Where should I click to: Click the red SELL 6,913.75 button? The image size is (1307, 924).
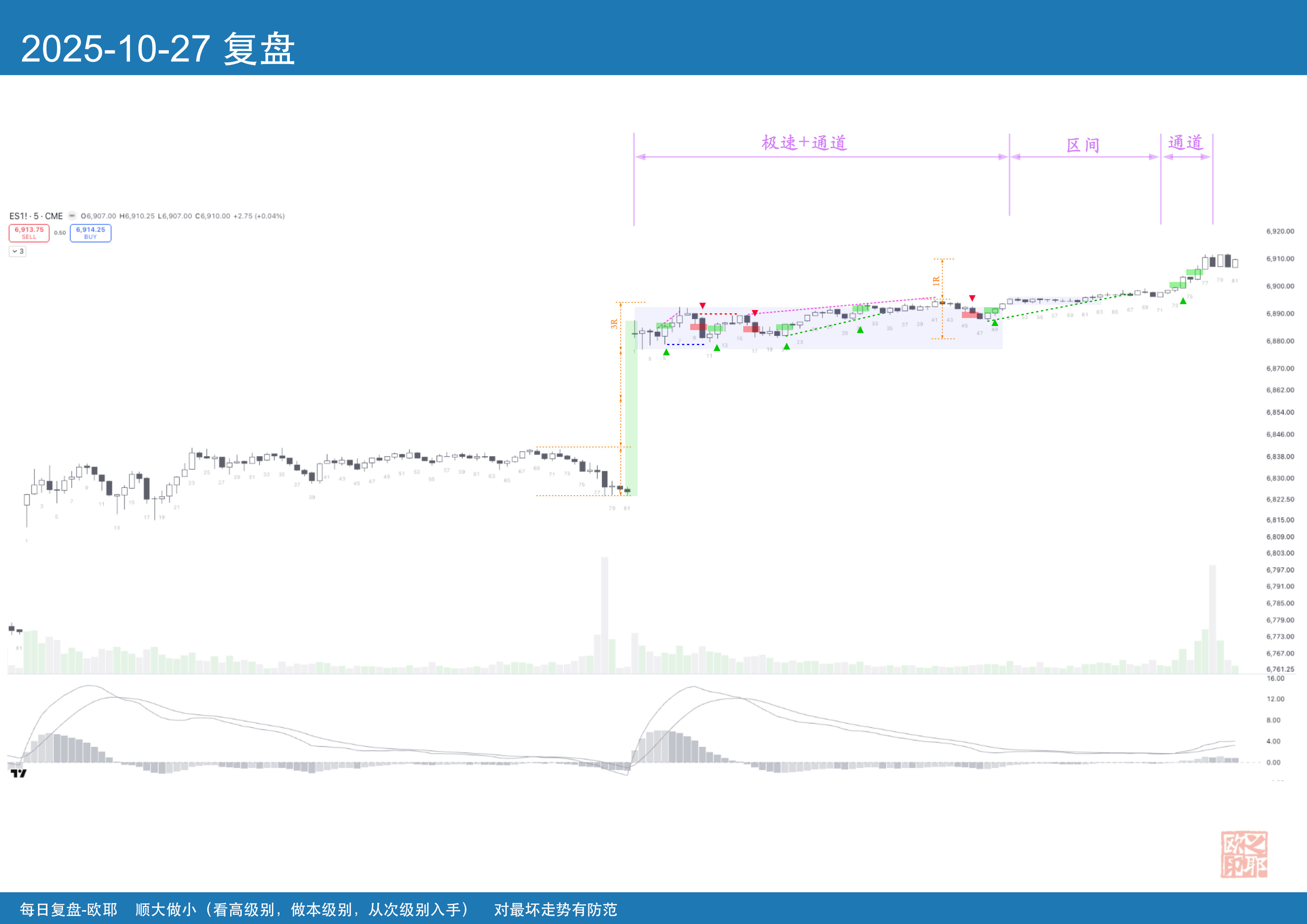point(29,233)
